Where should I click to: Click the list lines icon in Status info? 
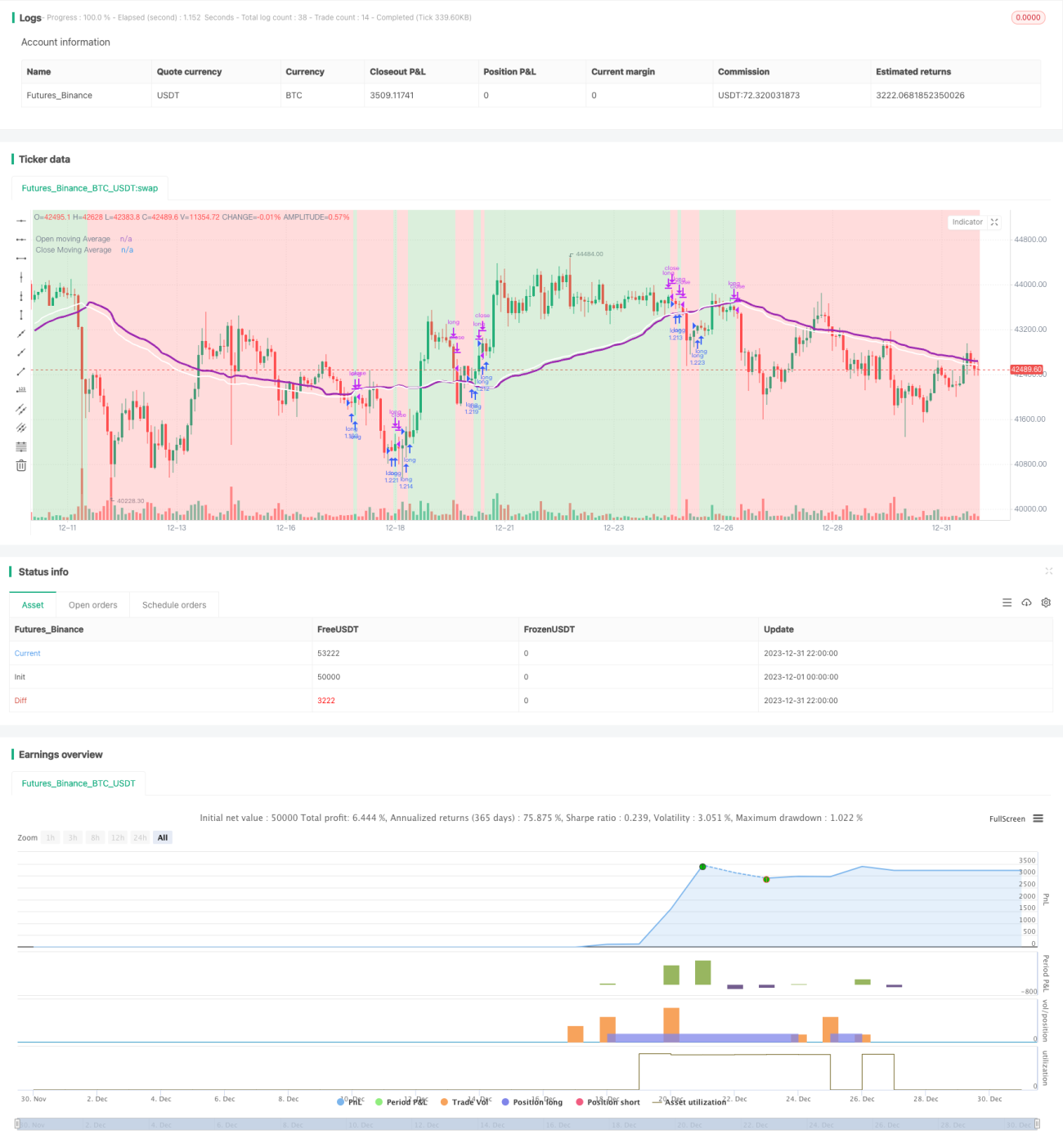click(1007, 603)
